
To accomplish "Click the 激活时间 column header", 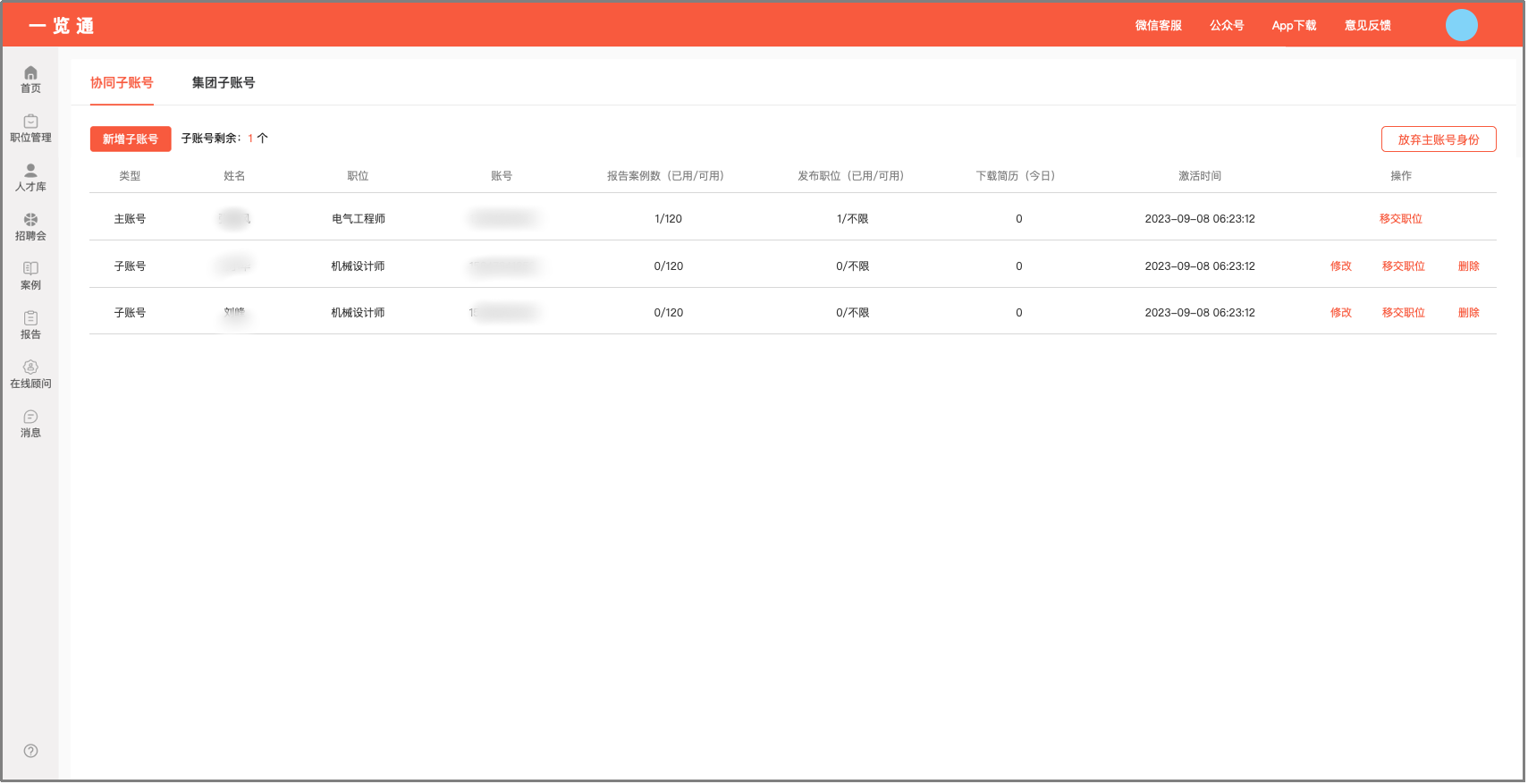I will [x=1200, y=176].
